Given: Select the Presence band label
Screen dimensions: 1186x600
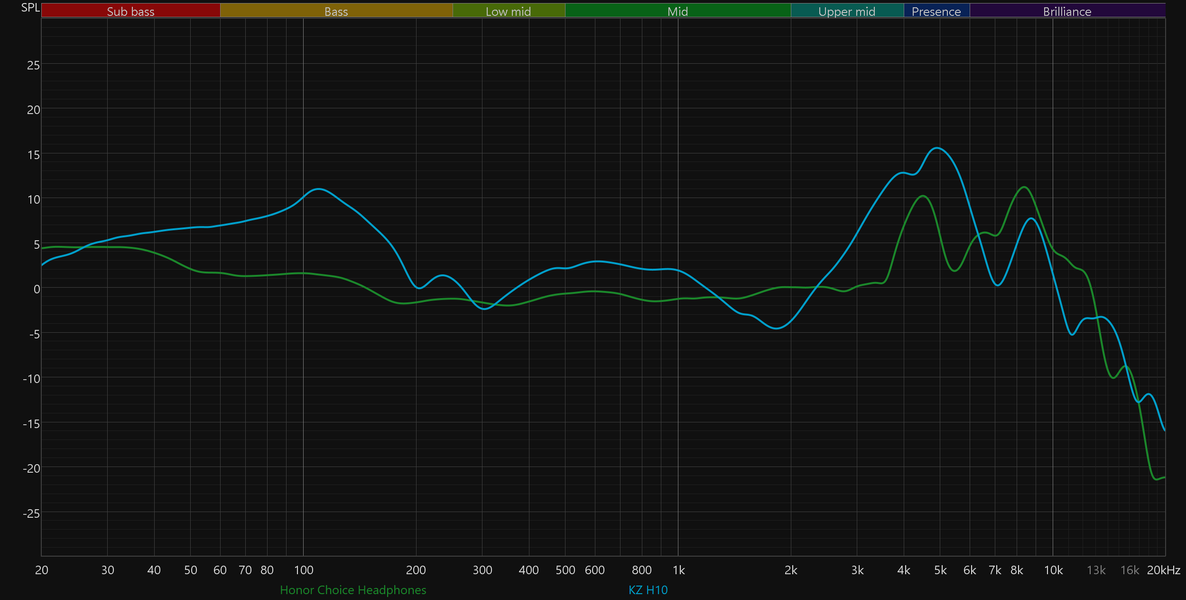Looking at the screenshot, I should (936, 11).
